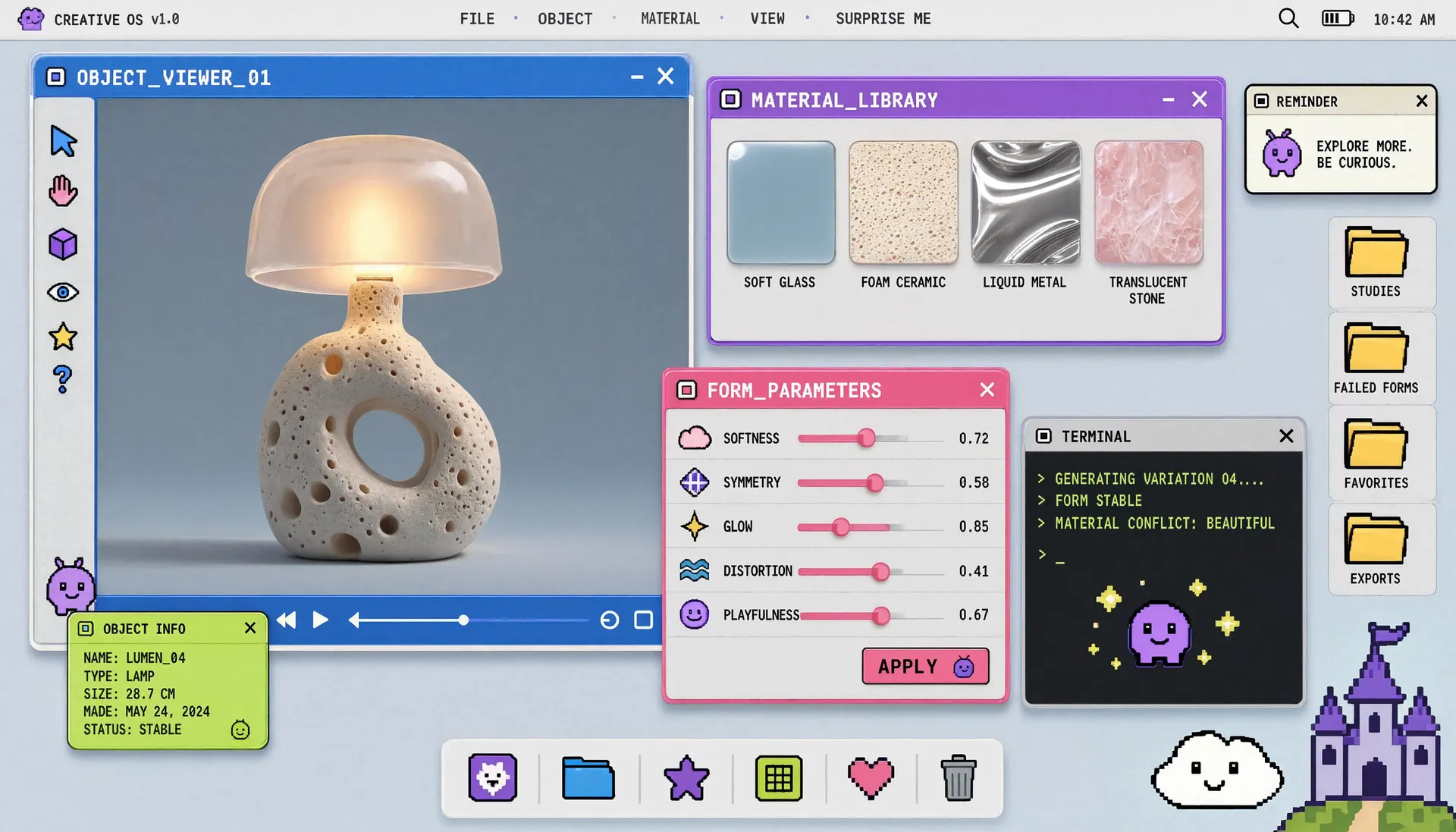1456x832 pixels.
Task: Click the smiley icon in Object Info
Action: click(240, 730)
